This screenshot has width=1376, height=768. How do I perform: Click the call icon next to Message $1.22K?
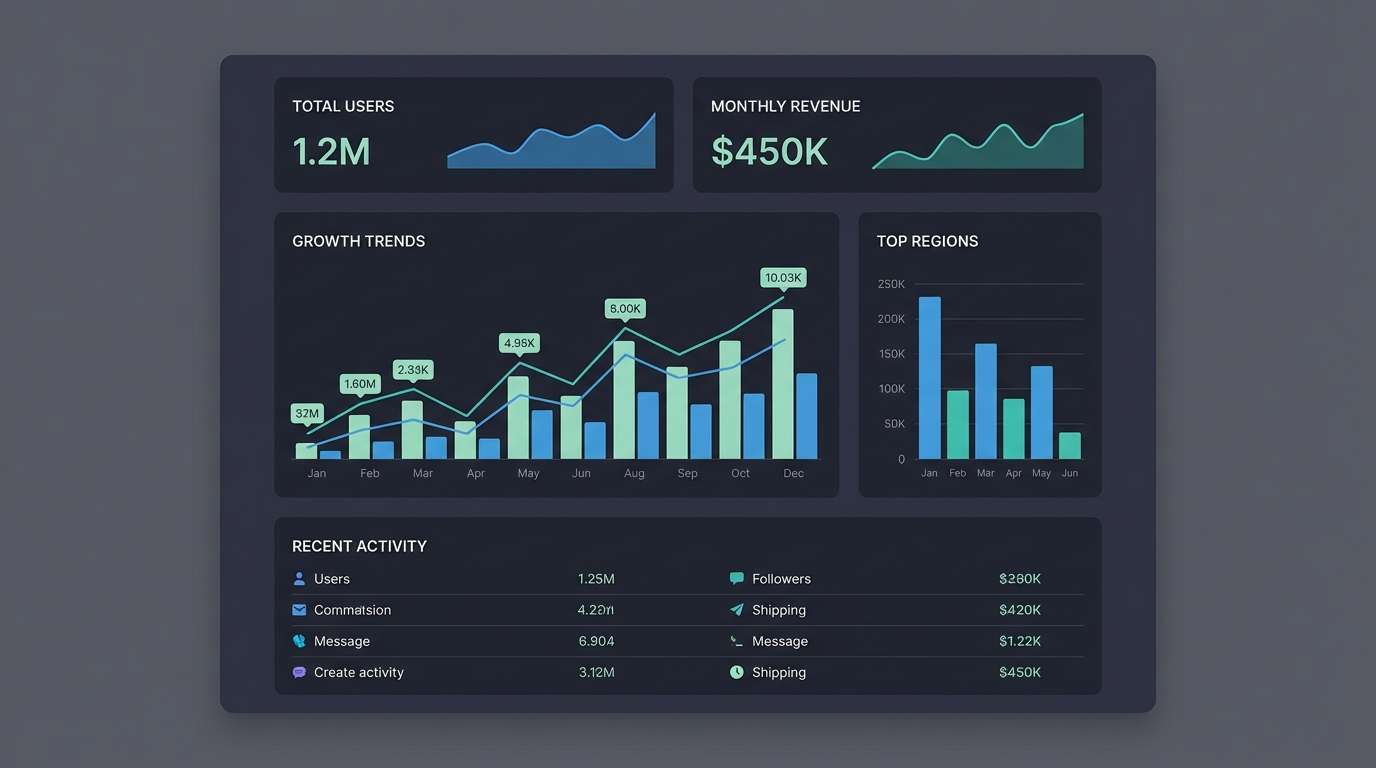[x=736, y=640]
